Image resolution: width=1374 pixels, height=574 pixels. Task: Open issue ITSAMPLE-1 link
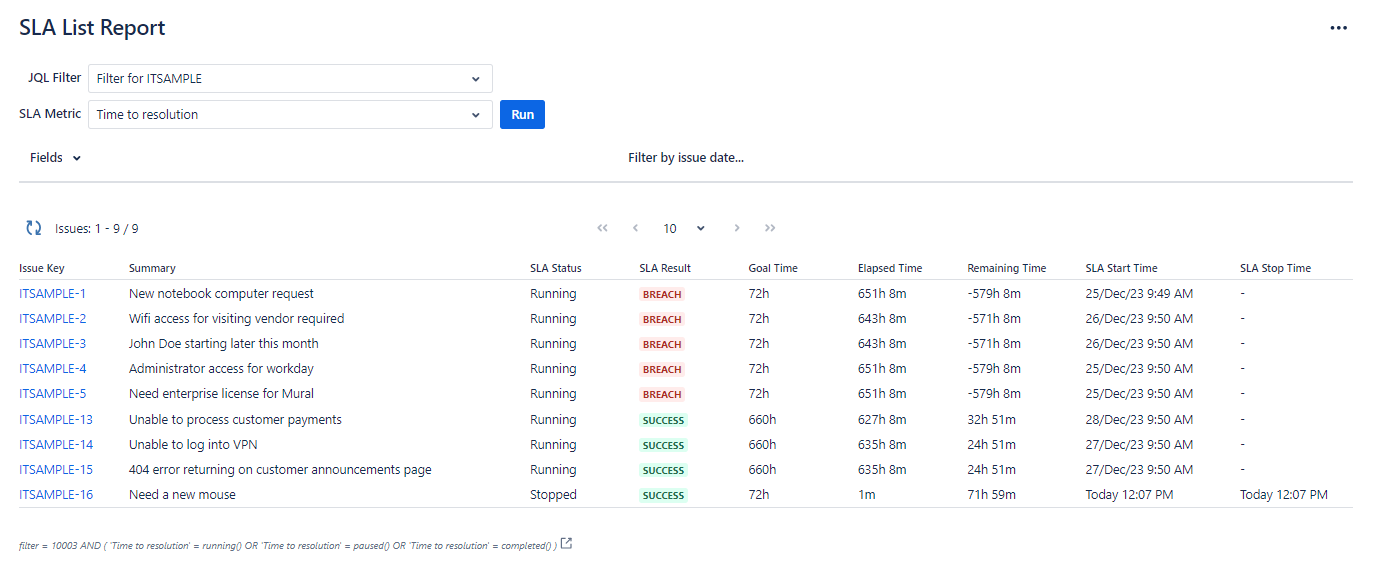[x=52, y=294]
